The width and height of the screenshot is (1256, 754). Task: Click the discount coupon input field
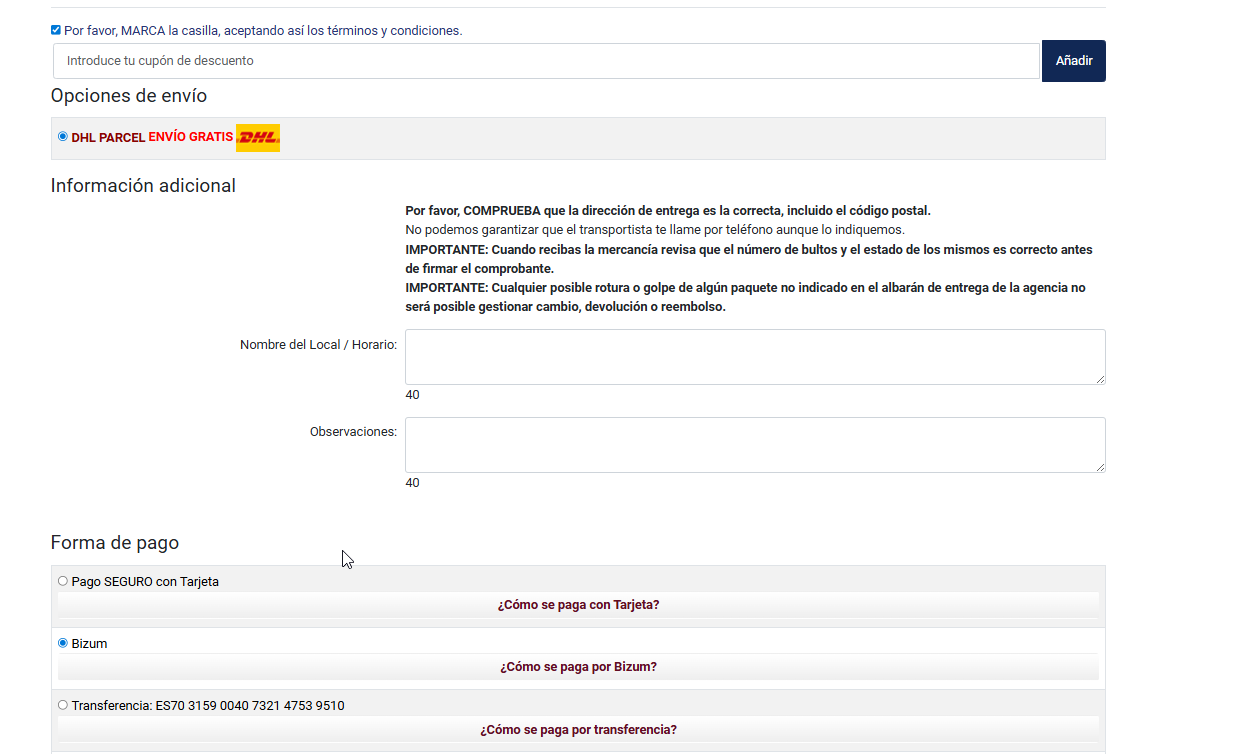tap(547, 61)
